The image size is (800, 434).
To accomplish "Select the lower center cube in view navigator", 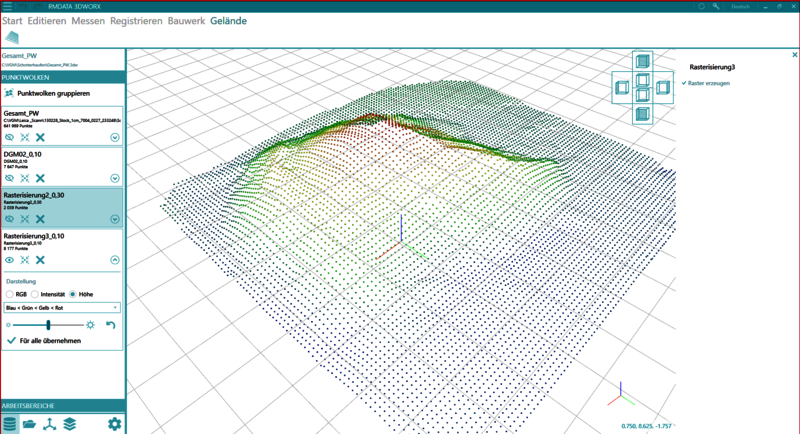I will point(642,95).
